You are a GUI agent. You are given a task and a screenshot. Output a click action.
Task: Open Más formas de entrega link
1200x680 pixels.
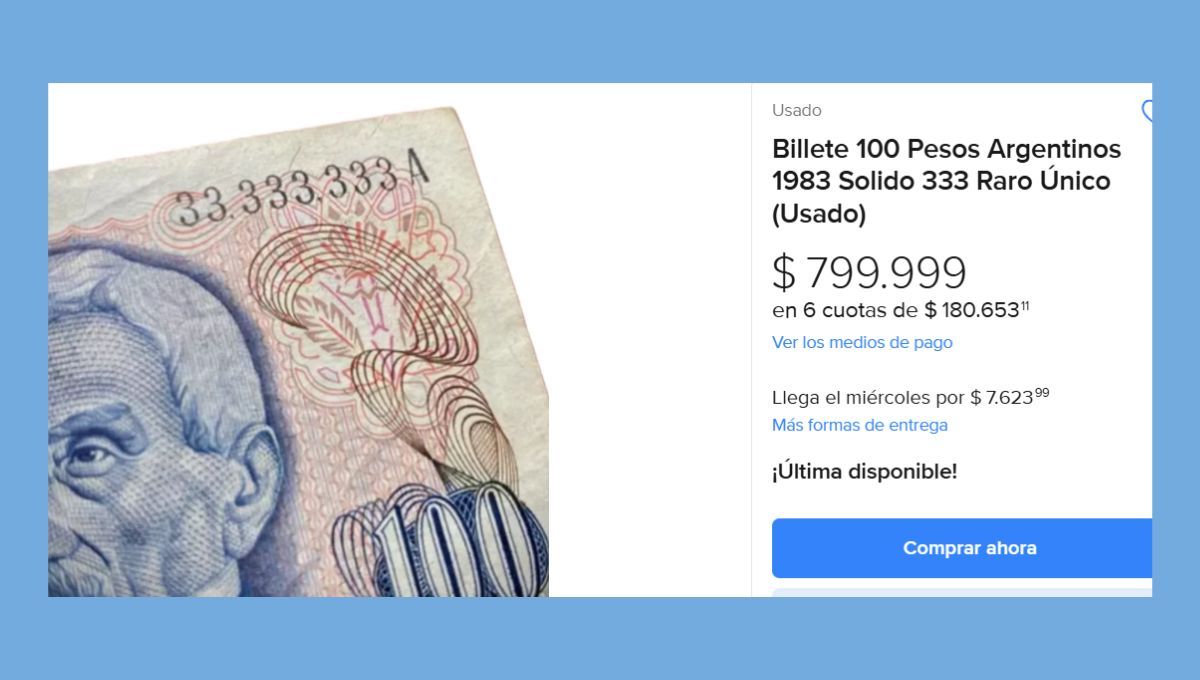point(860,425)
